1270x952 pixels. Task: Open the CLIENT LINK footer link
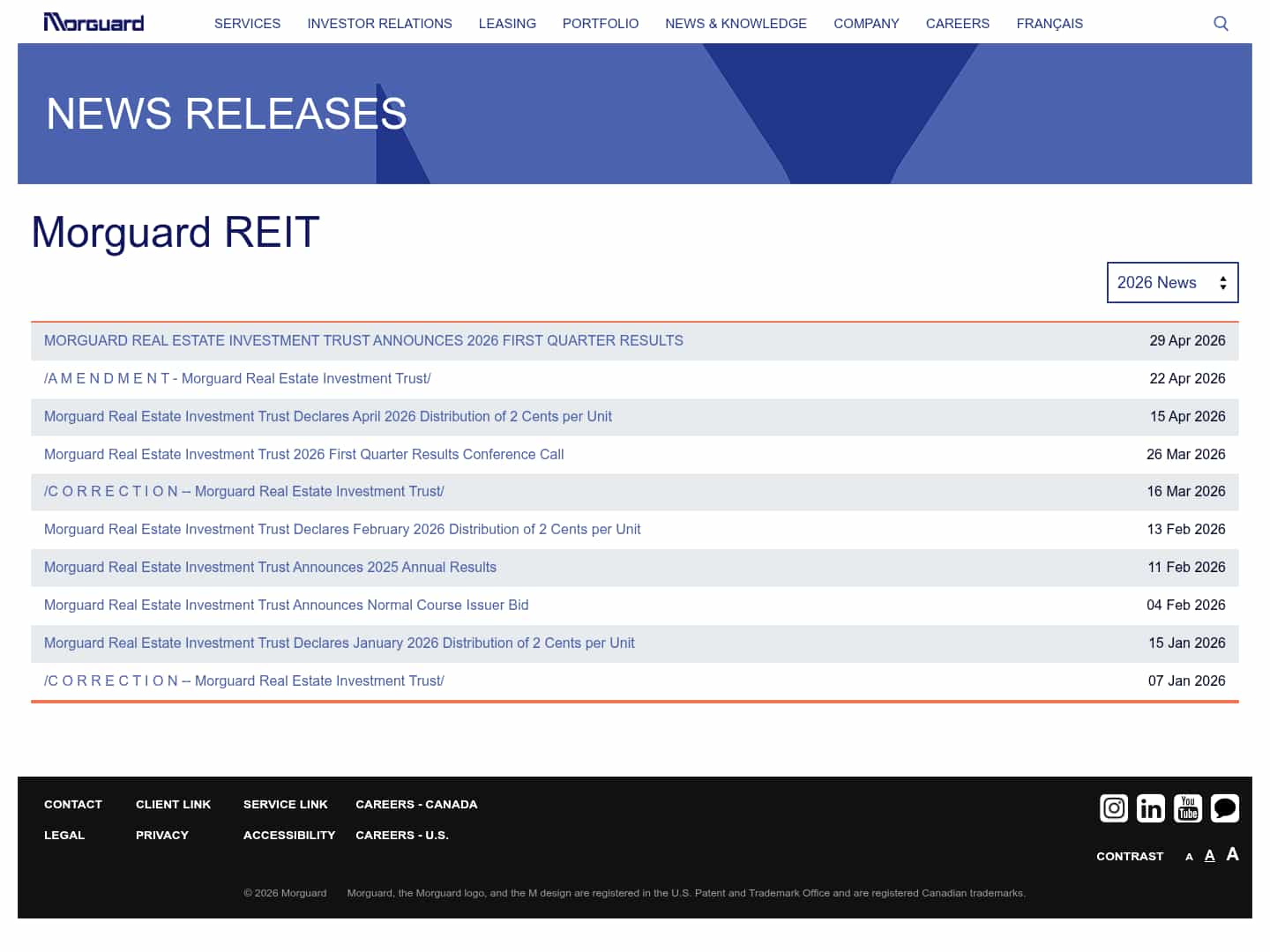click(173, 805)
